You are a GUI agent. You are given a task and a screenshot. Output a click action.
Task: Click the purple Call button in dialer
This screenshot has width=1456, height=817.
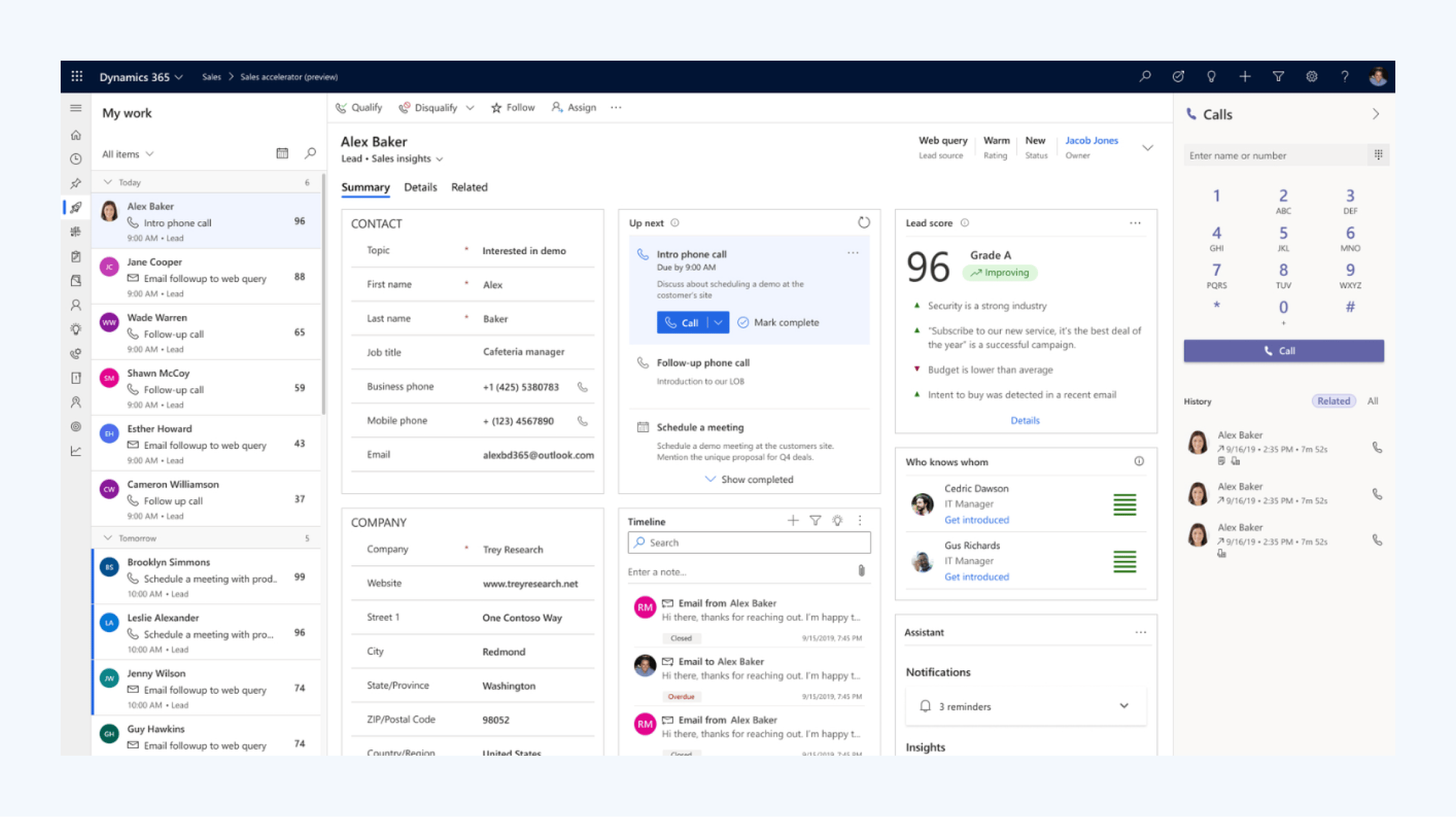point(1283,351)
